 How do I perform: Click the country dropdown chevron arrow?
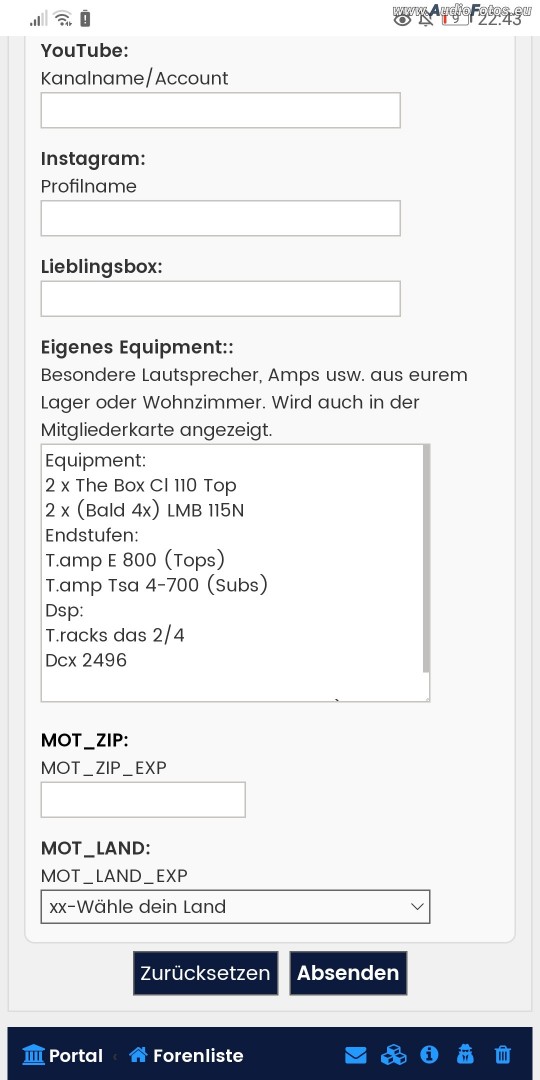pos(416,906)
